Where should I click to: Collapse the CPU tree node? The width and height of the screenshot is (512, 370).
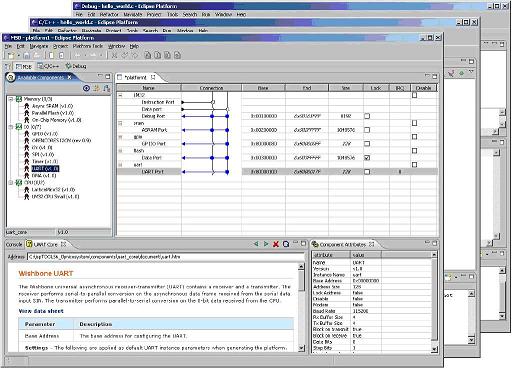[11, 183]
